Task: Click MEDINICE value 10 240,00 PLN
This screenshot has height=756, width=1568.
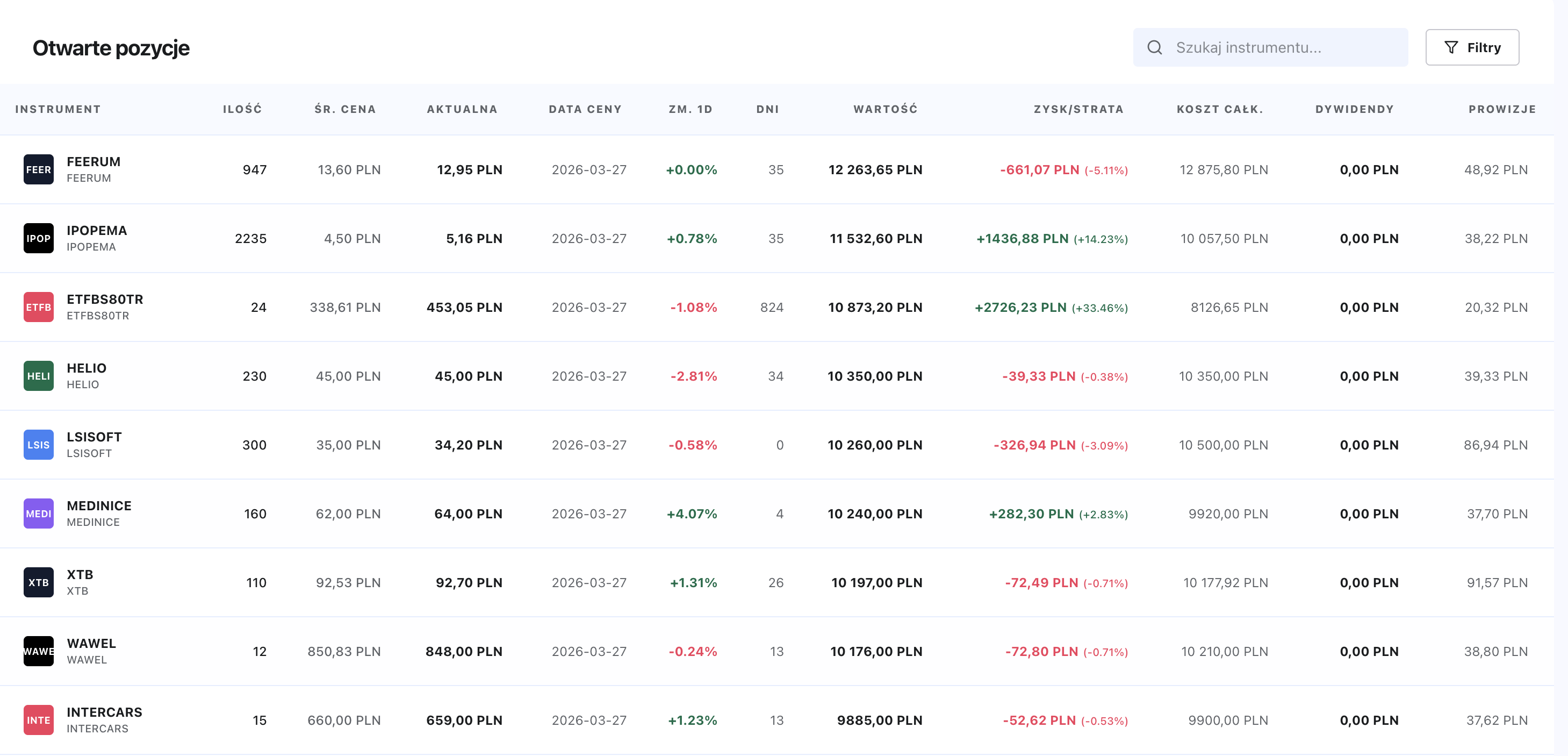Action: tap(875, 514)
